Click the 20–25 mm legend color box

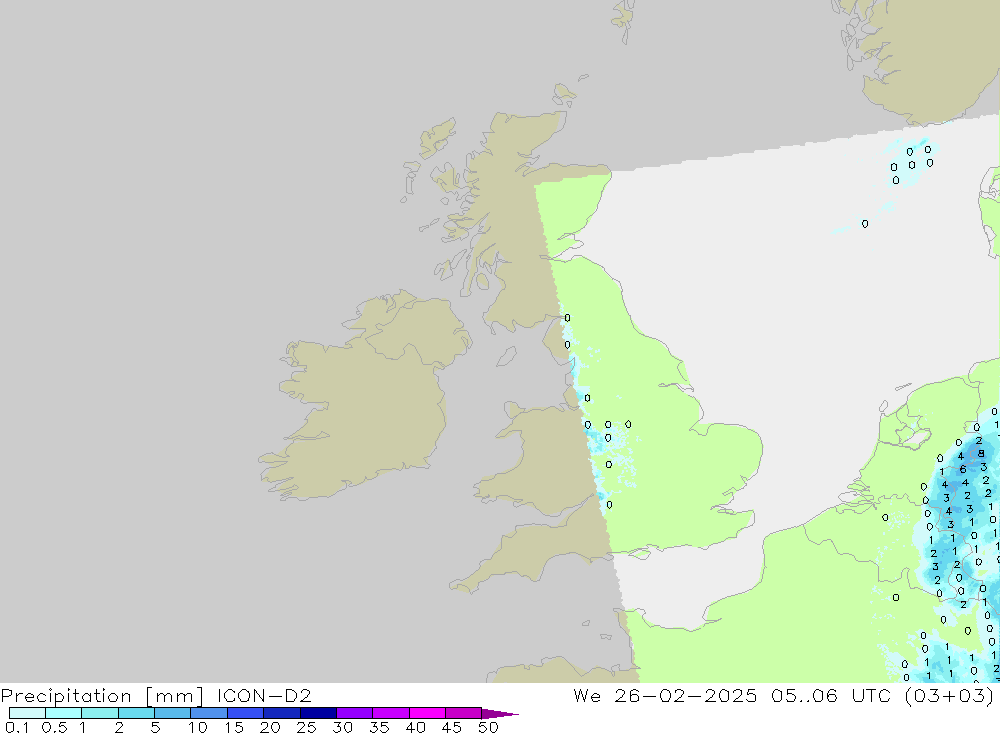[x=282, y=713]
